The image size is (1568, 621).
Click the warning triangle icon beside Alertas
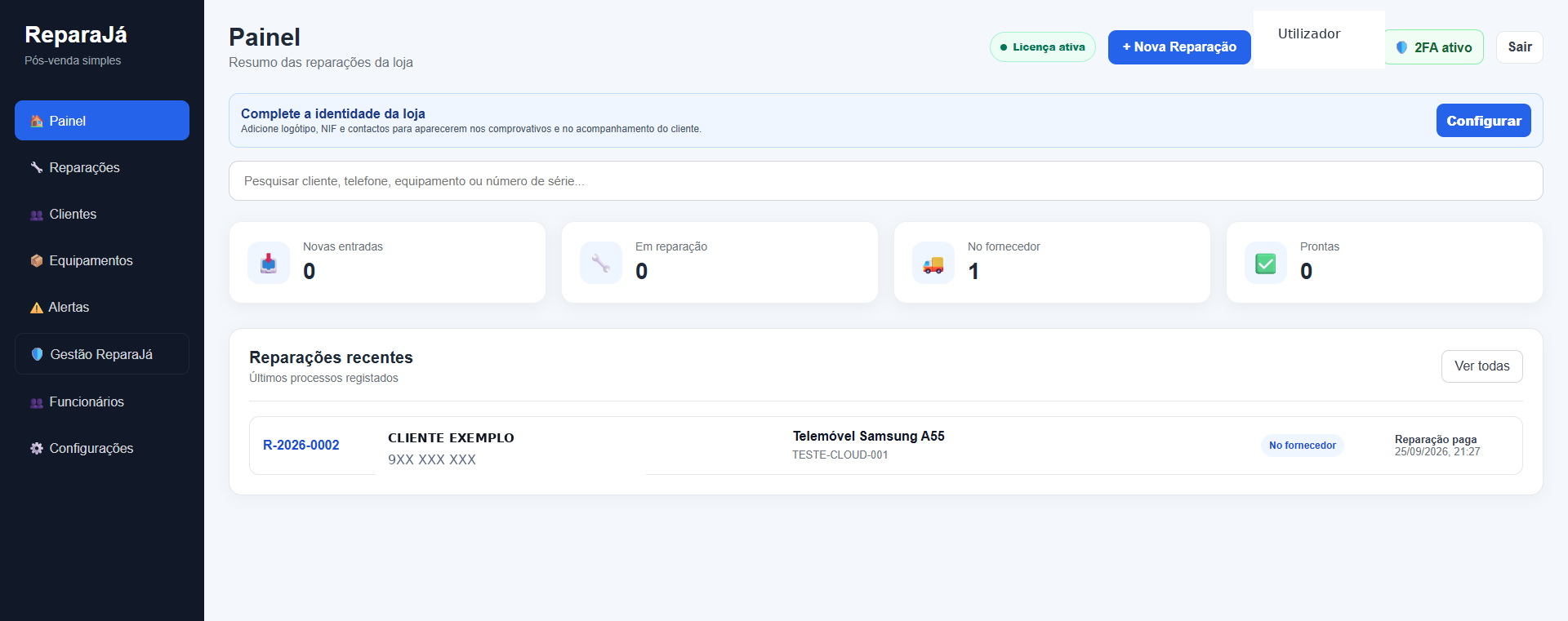click(37, 308)
